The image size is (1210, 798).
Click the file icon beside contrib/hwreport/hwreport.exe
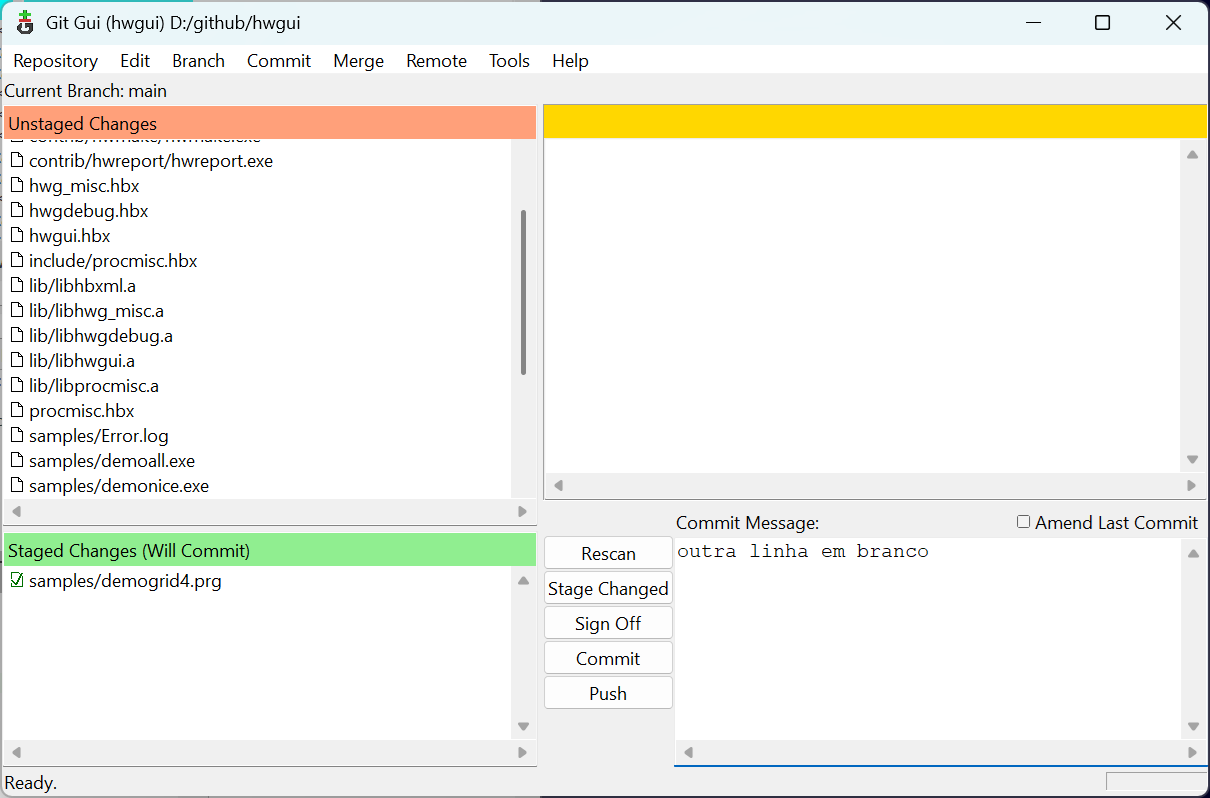(x=17, y=161)
